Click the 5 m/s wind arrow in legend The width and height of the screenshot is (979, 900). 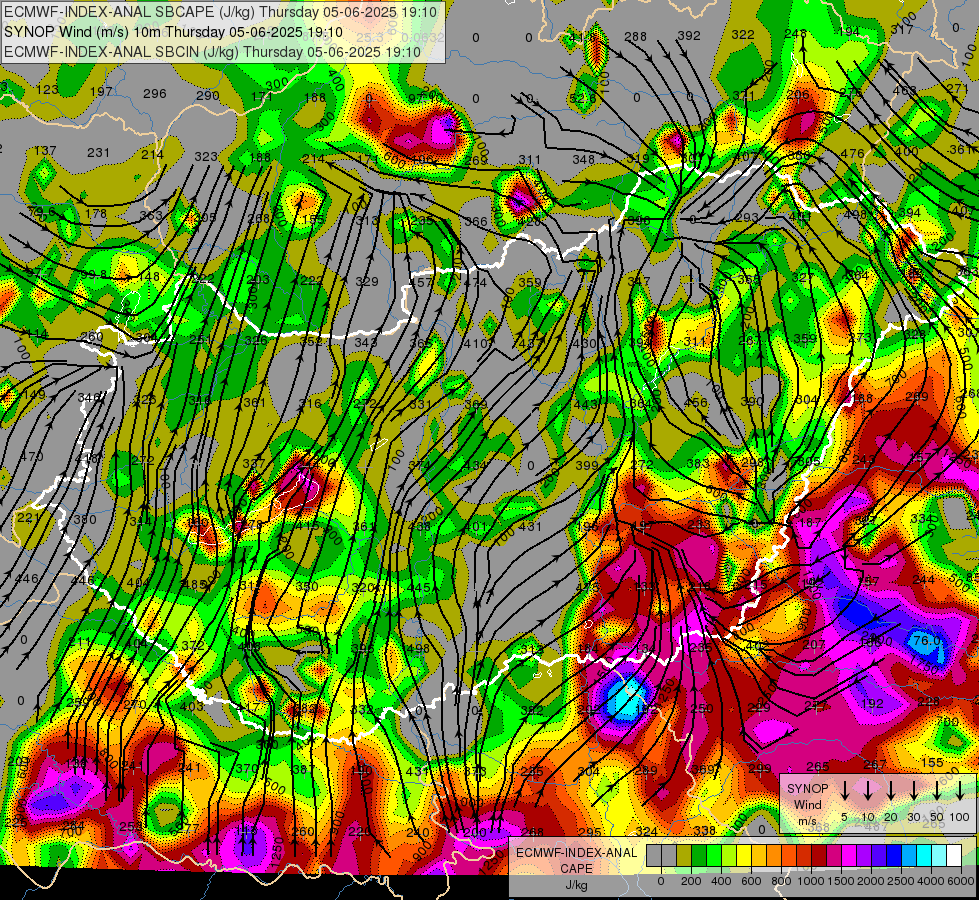[x=844, y=791]
